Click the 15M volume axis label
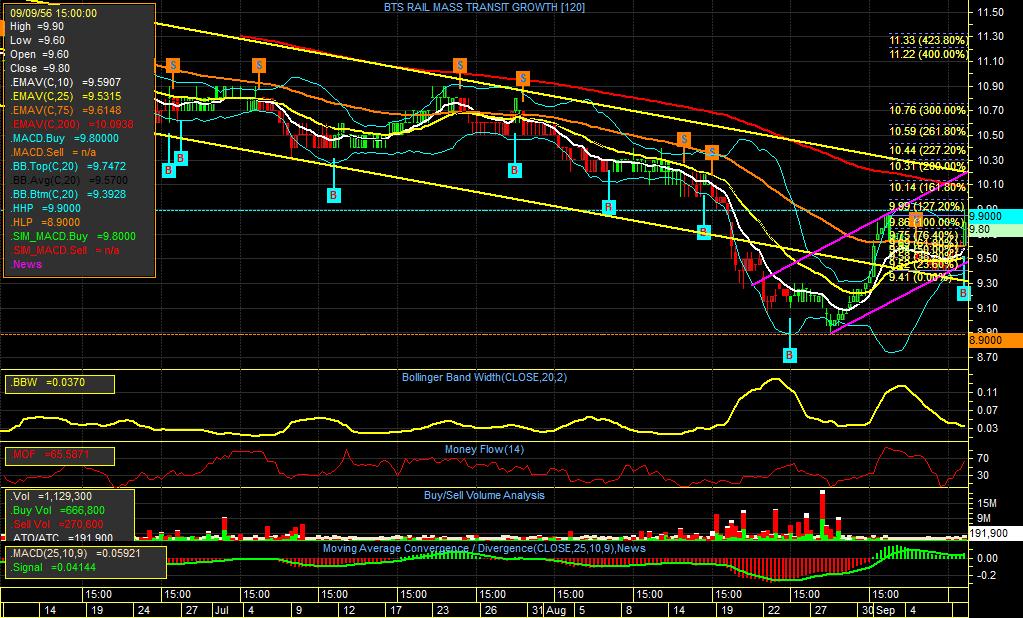 (988, 503)
